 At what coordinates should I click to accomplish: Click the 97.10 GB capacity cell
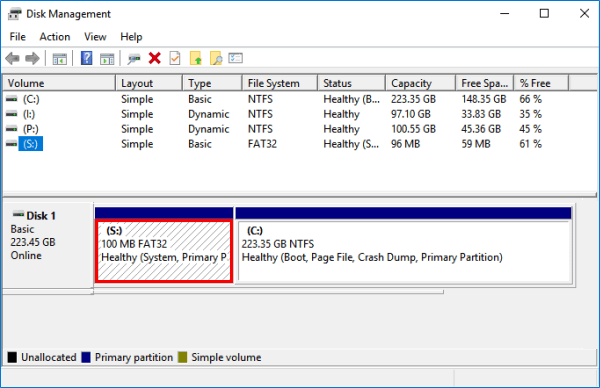click(411, 114)
